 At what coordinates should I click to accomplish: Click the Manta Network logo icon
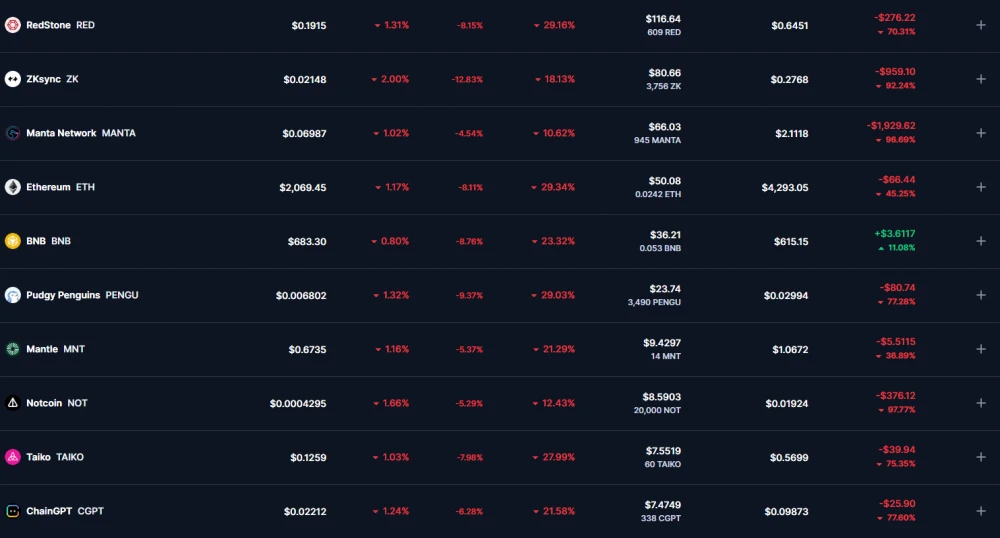pos(13,133)
